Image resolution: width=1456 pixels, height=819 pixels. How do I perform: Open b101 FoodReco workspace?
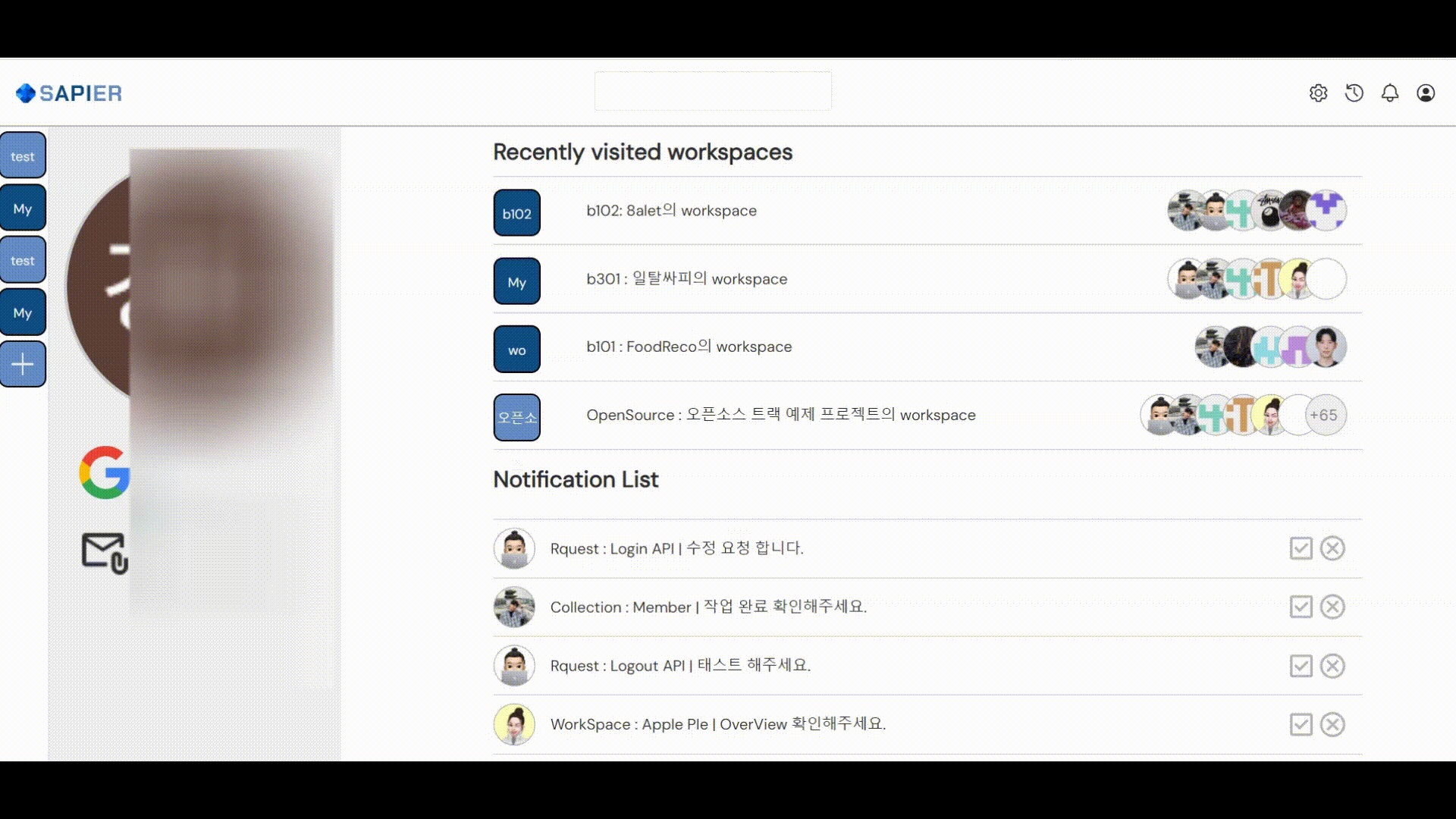pyautogui.click(x=689, y=347)
